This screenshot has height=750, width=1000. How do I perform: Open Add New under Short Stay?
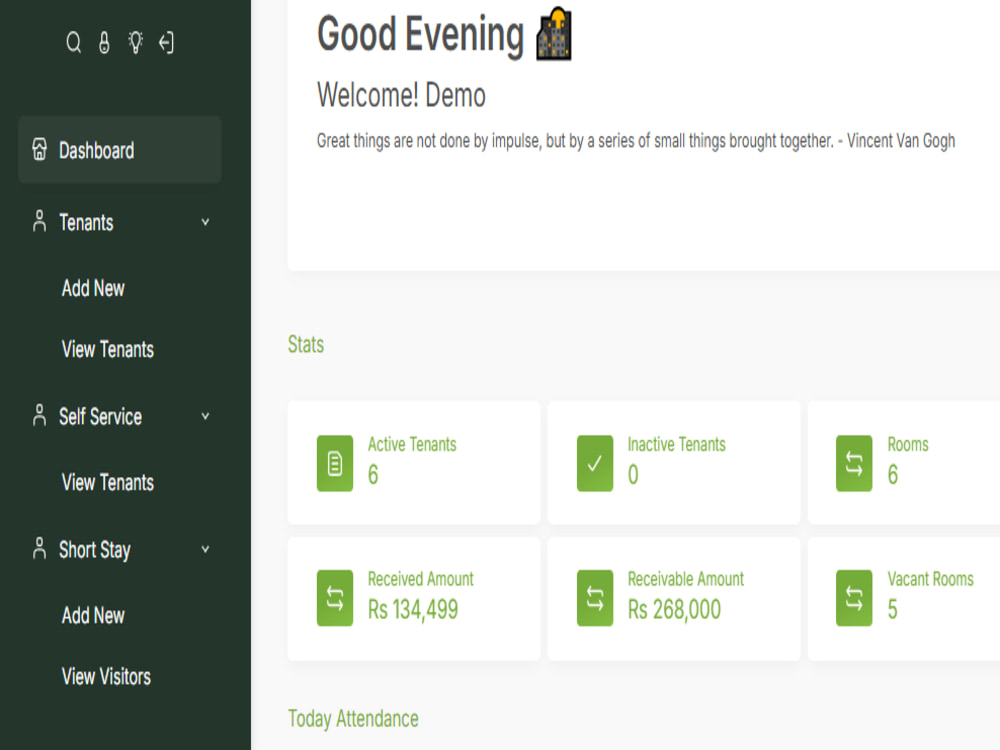point(93,615)
